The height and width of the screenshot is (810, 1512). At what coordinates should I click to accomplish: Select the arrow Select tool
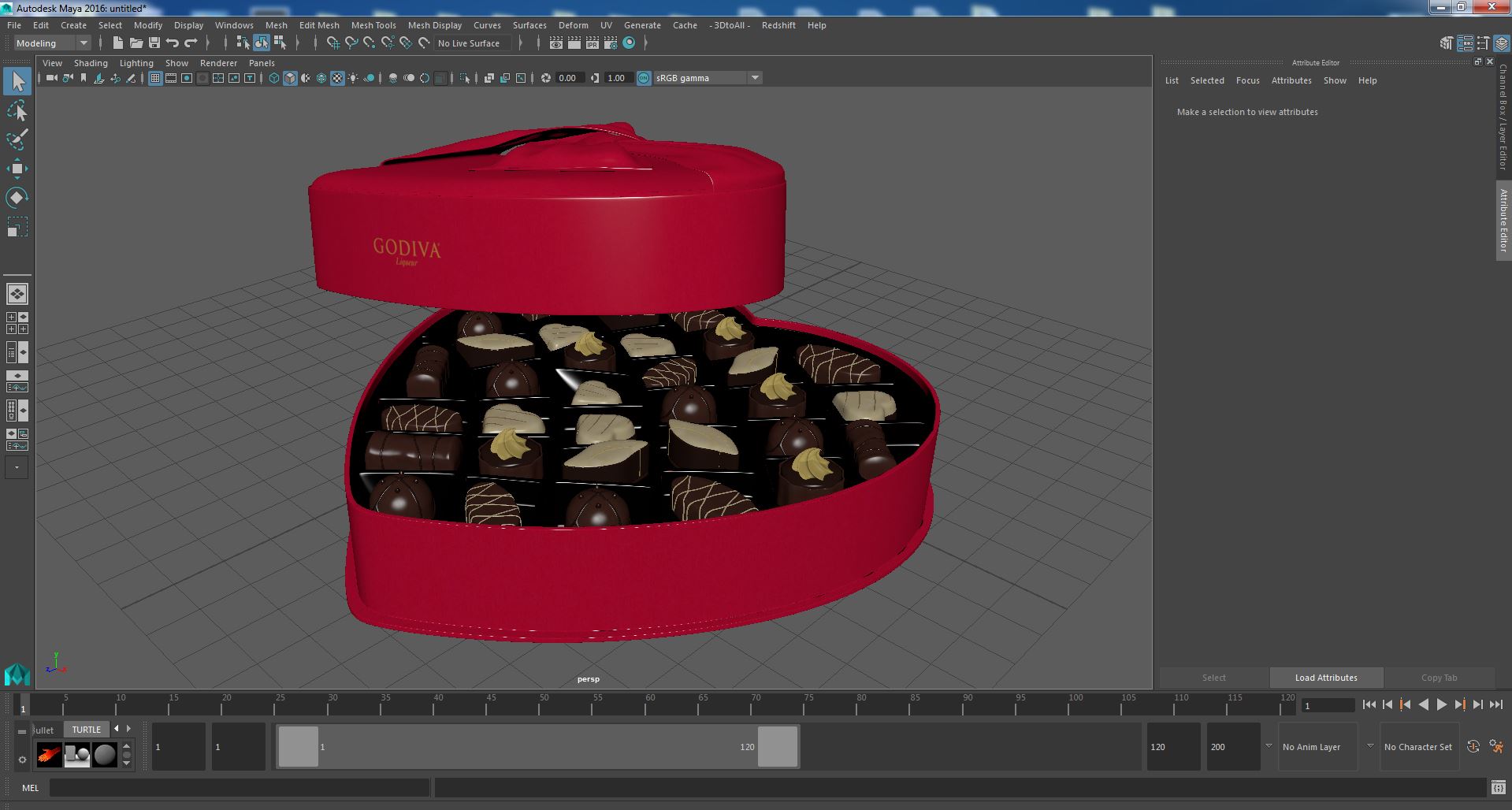click(17, 81)
